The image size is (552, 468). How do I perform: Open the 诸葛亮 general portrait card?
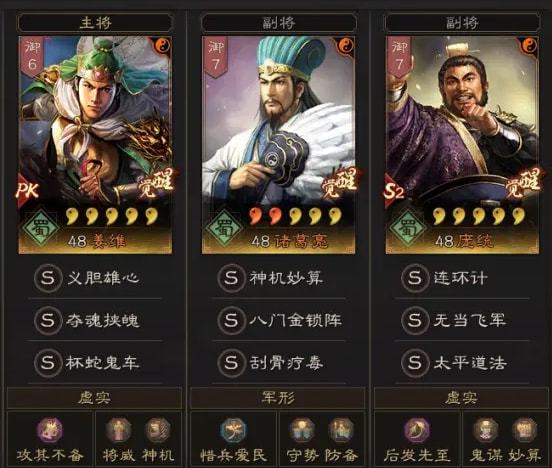[x=278, y=145]
